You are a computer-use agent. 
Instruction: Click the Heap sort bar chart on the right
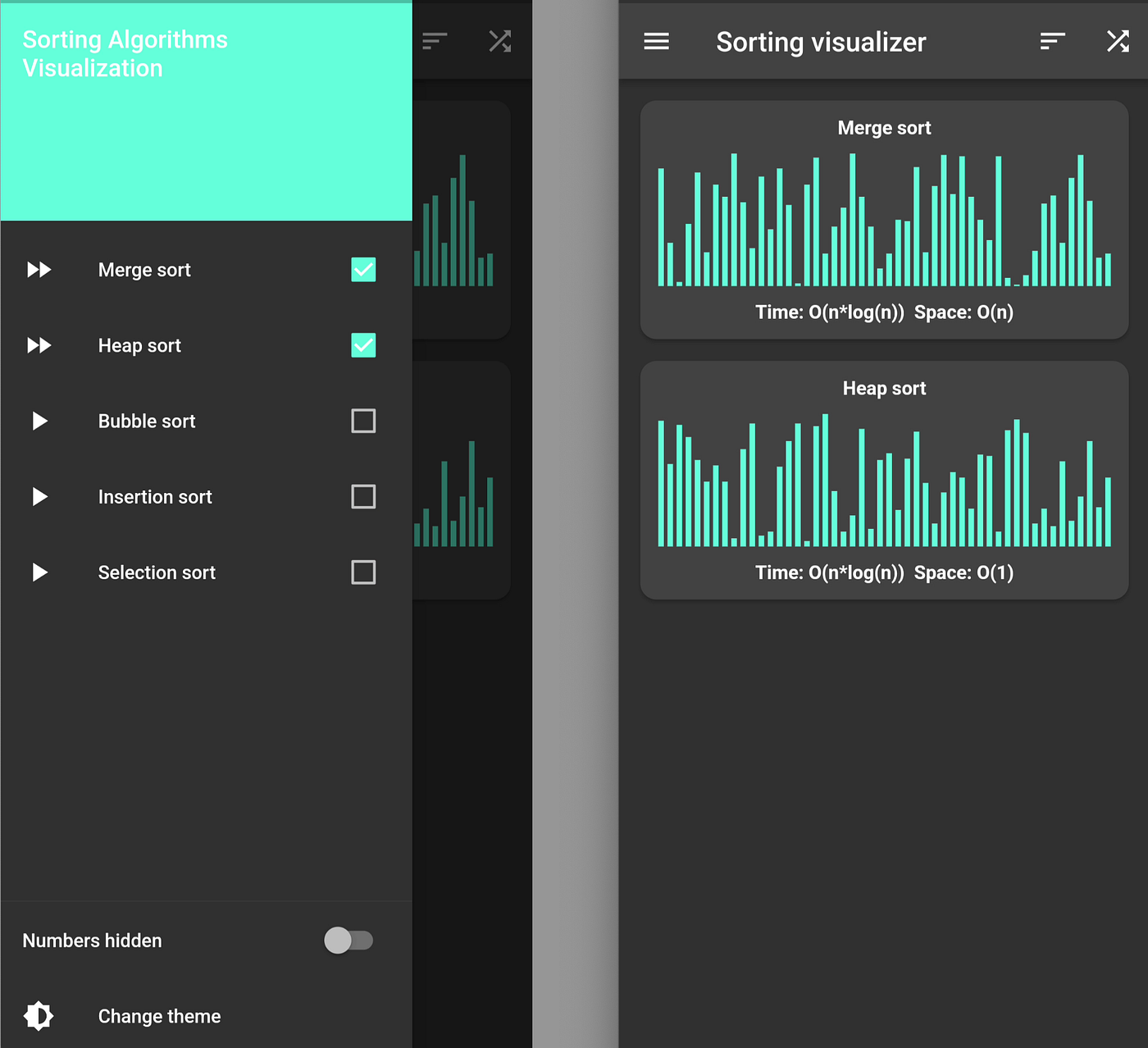click(x=884, y=481)
